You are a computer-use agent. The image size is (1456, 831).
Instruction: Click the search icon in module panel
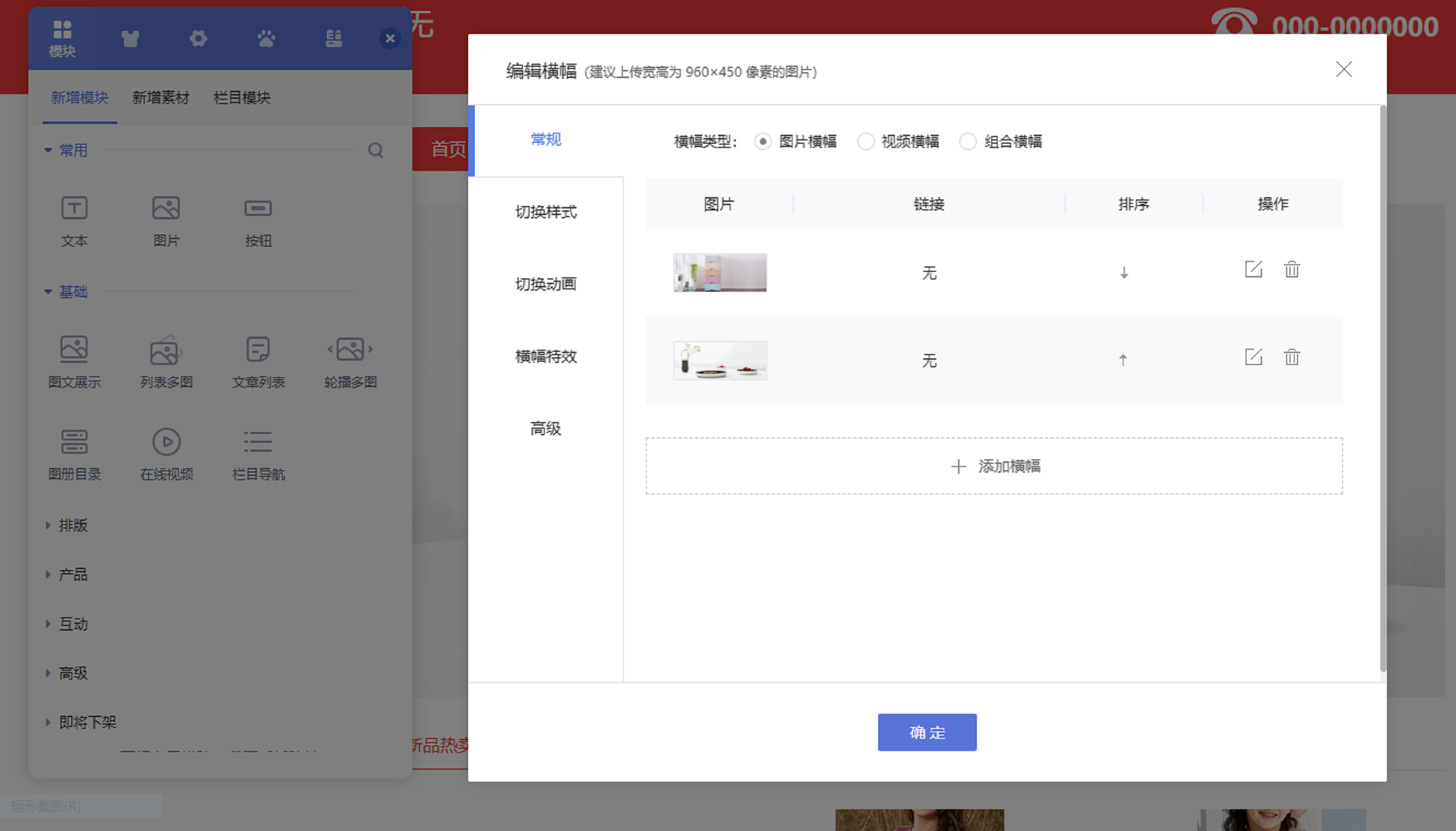click(x=375, y=150)
